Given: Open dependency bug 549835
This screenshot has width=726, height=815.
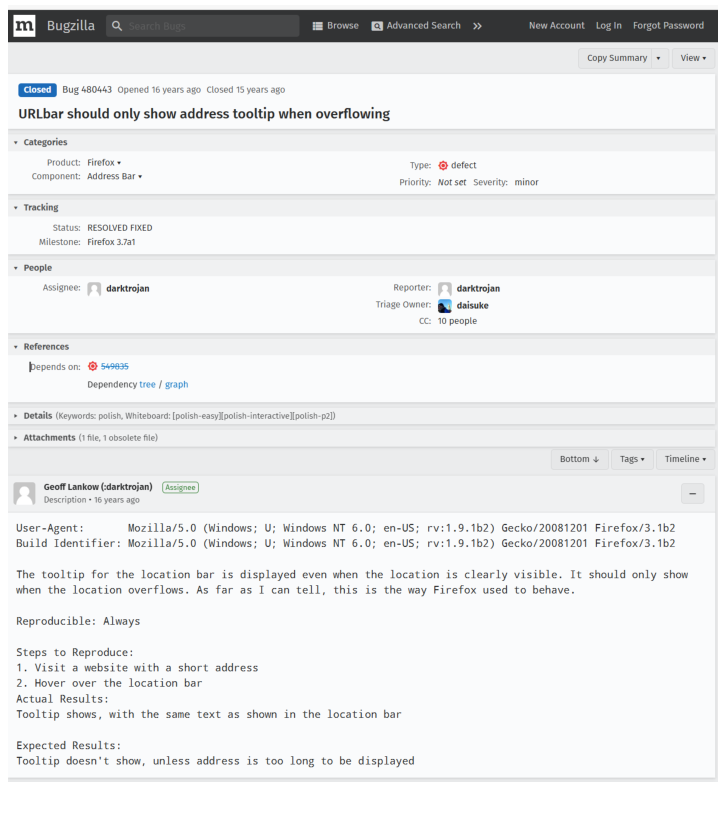Looking at the screenshot, I should coord(113,365).
